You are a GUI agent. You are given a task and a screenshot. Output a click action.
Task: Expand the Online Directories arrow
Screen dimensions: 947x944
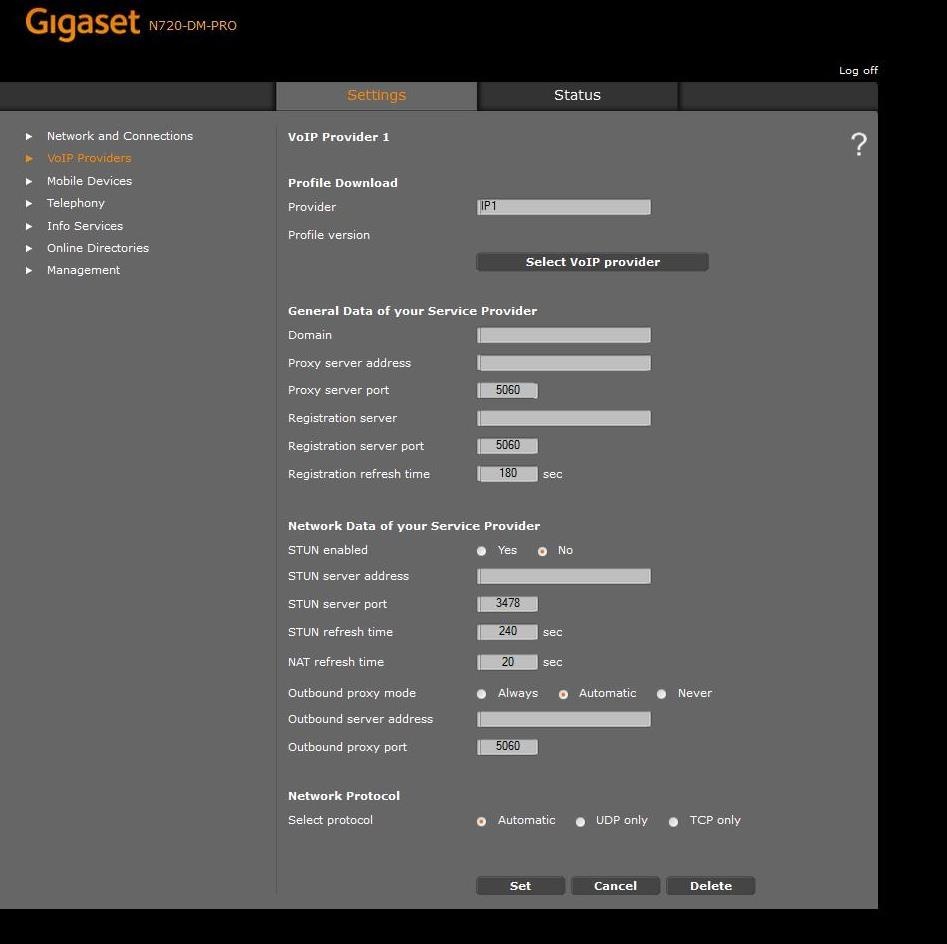(x=28, y=248)
